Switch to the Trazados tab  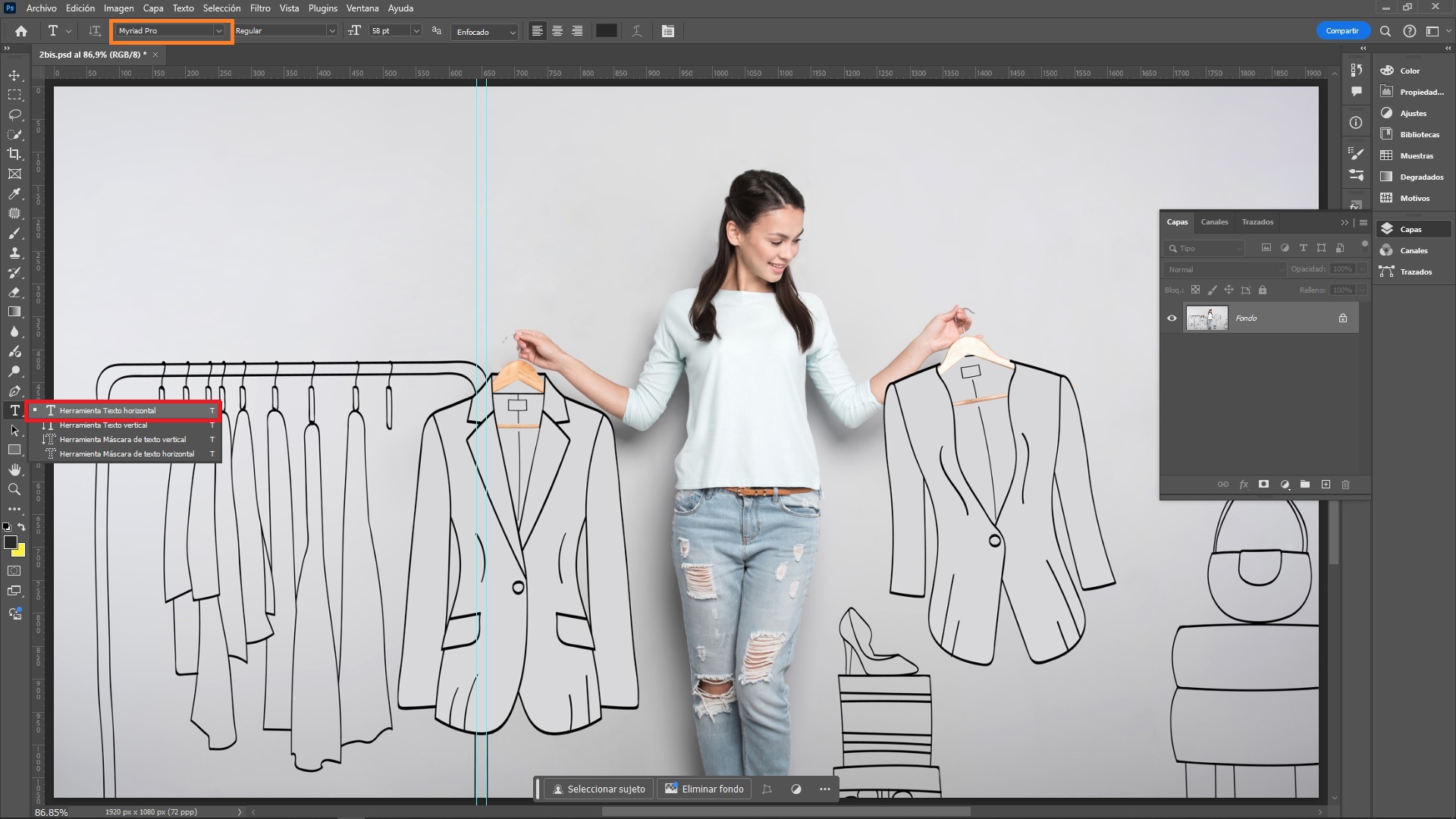coord(1257,222)
